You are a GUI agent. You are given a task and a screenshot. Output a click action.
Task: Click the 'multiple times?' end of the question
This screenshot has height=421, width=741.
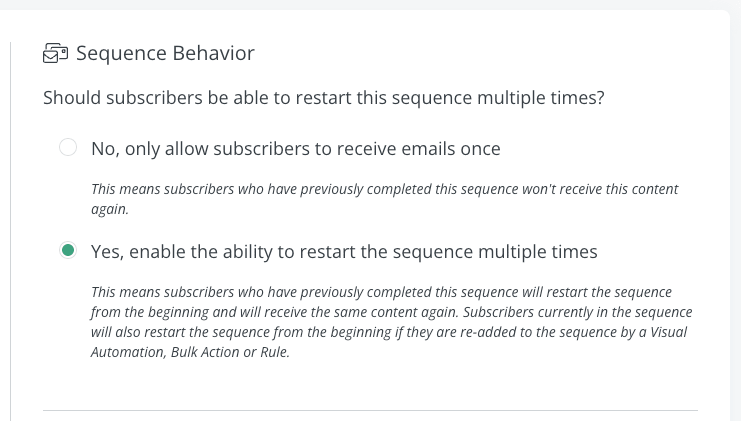(541, 98)
